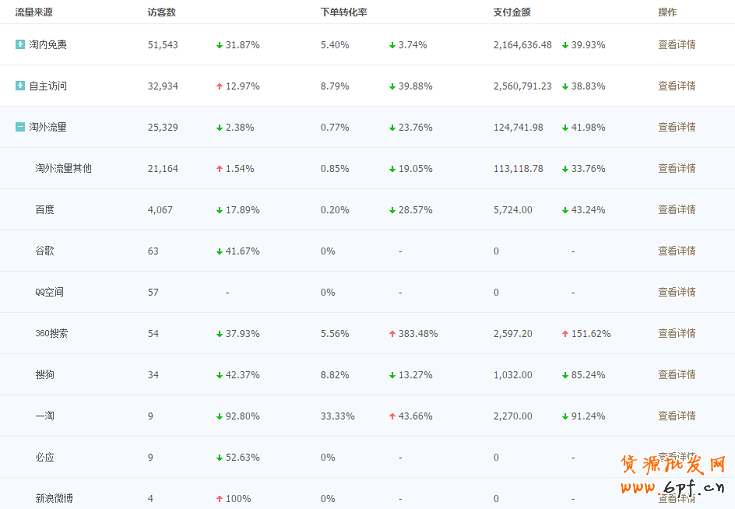Screen dimensions: 735x509
Task: Open 查看详情 for 360搜索 row
Action: [x=676, y=333]
